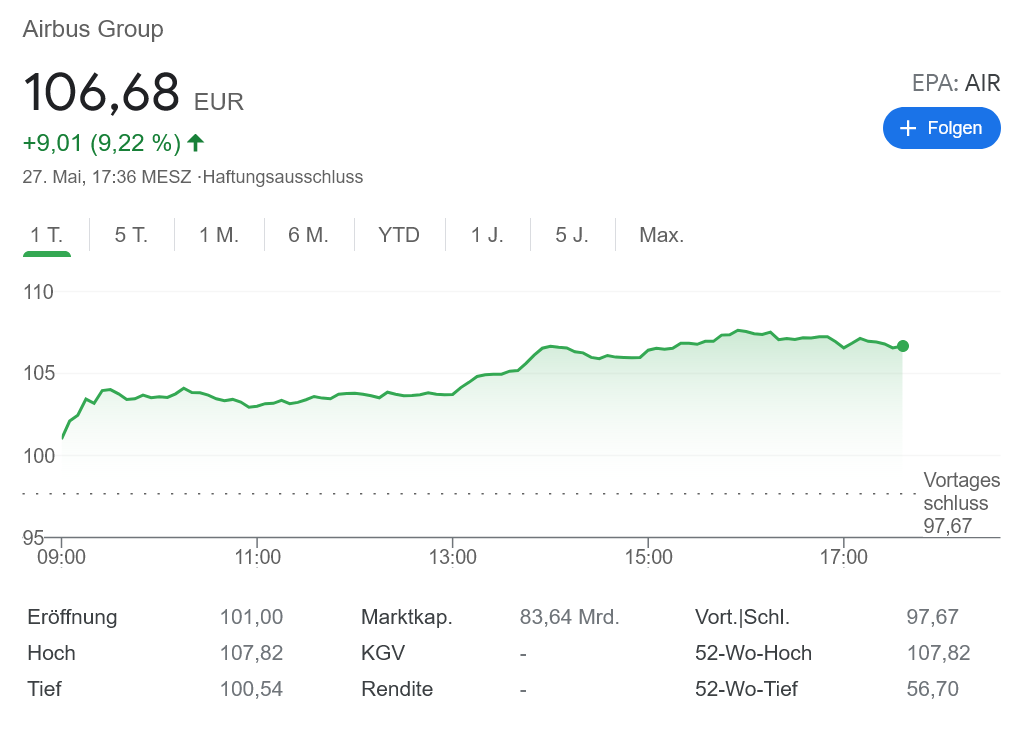1015x751 pixels.
Task: Switch to the 5 T. chart range
Action: pos(131,235)
